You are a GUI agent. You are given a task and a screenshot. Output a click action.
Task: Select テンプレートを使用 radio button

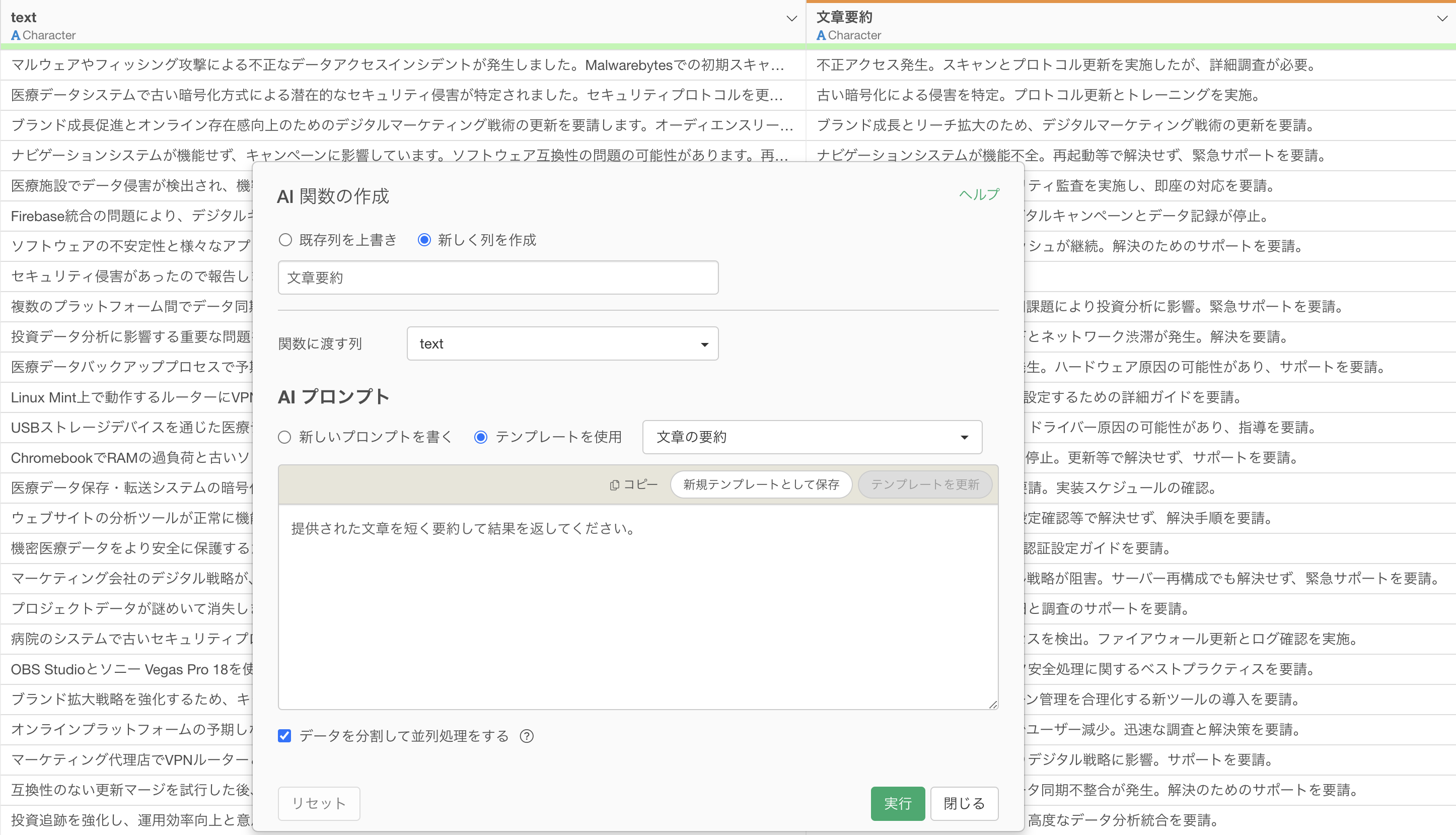(x=481, y=437)
